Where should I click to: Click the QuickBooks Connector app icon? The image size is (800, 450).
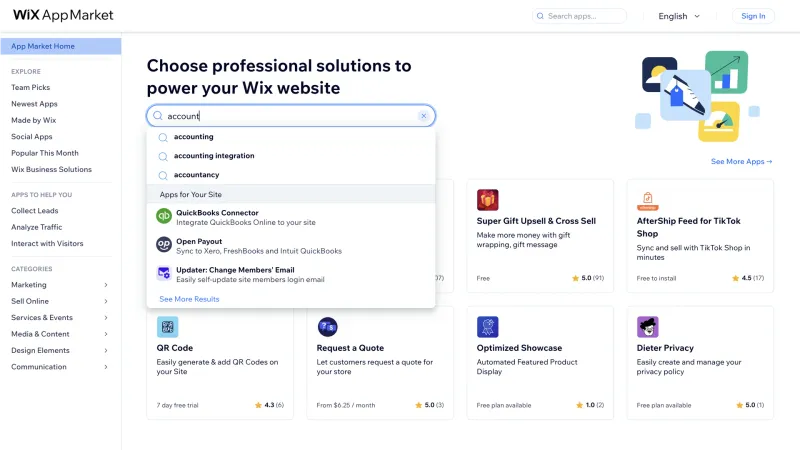click(x=164, y=216)
